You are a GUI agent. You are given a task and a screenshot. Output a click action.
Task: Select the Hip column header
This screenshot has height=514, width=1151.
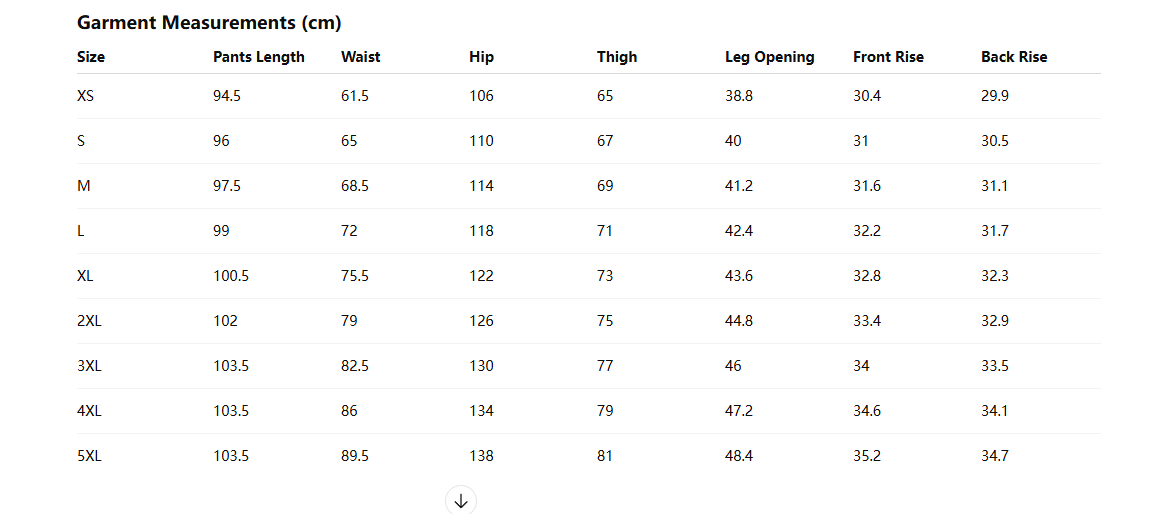tap(482, 57)
